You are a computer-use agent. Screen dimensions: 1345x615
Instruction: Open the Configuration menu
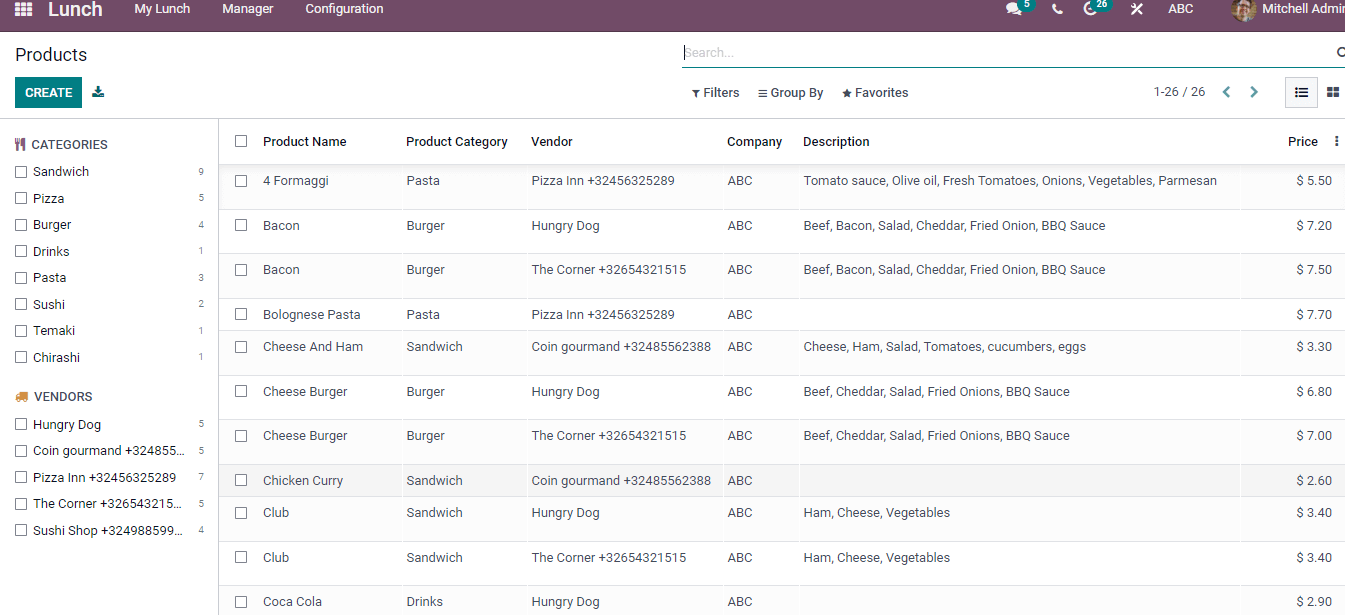(344, 9)
